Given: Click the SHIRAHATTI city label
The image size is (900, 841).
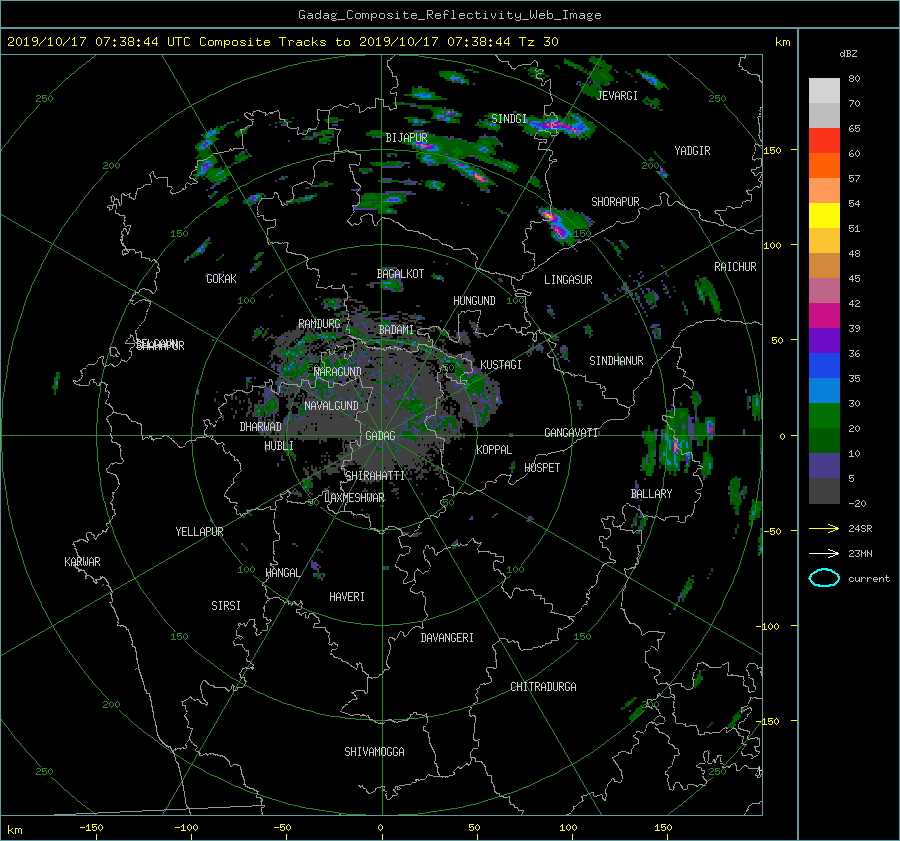Looking at the screenshot, I should tap(375, 476).
